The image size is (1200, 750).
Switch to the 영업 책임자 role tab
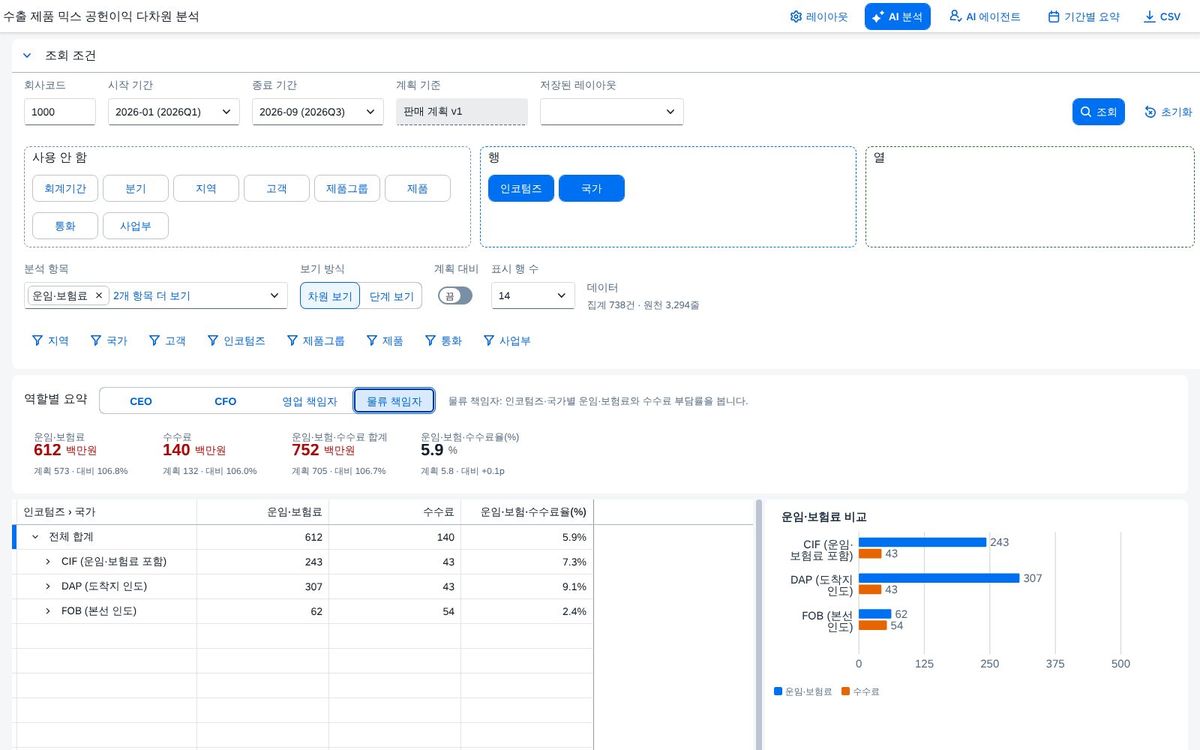click(x=309, y=401)
